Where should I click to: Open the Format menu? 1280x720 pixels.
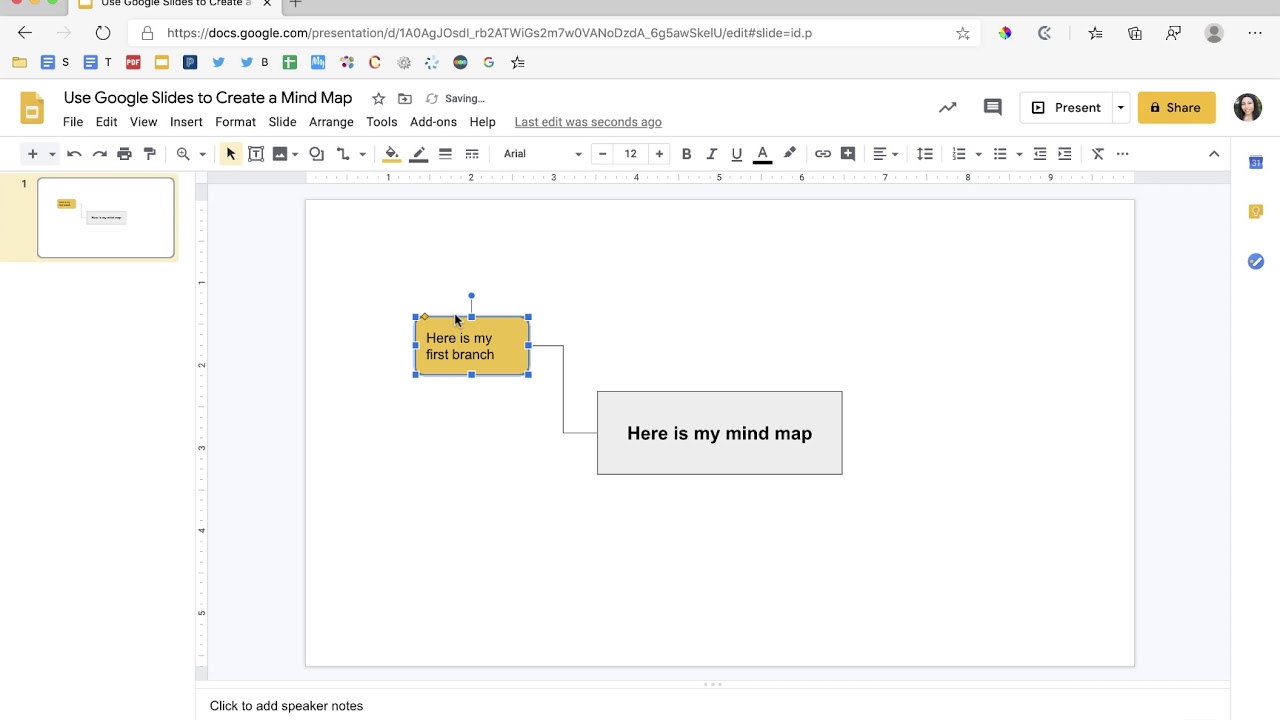coord(236,122)
